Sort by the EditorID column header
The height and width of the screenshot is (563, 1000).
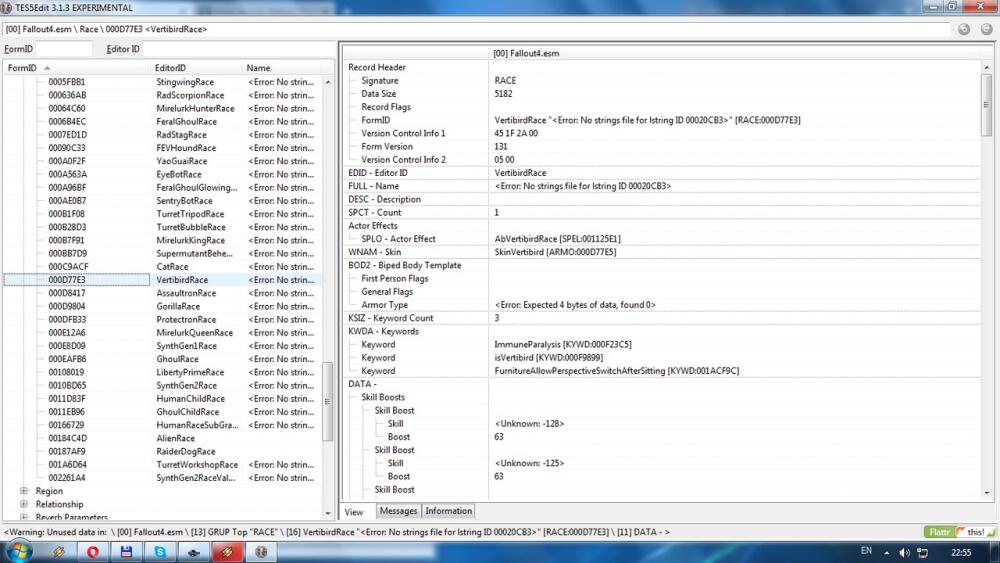click(196, 68)
